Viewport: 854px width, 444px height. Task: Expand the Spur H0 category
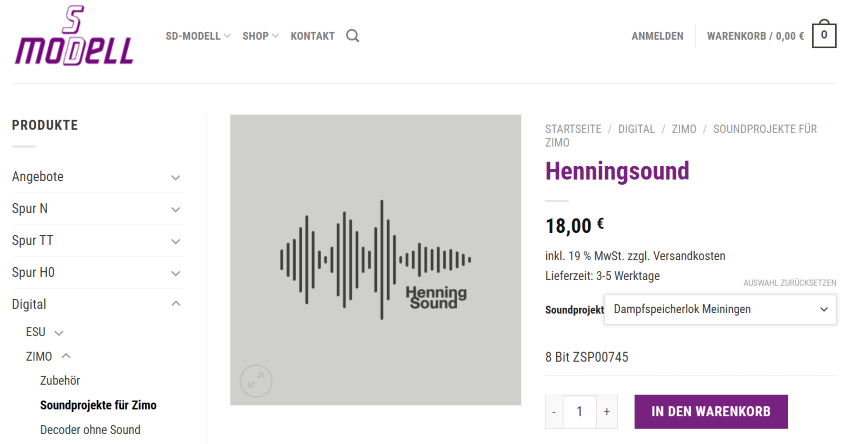pyautogui.click(x=176, y=273)
